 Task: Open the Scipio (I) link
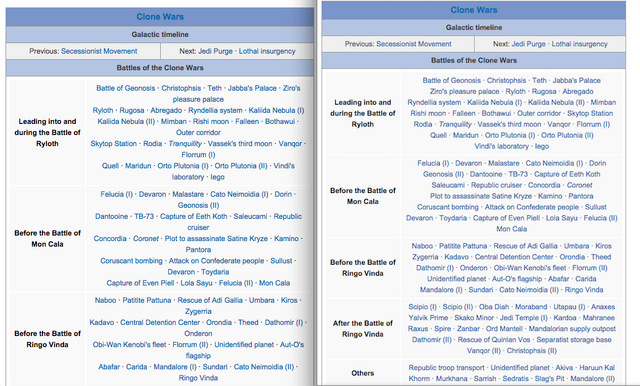coord(422,307)
